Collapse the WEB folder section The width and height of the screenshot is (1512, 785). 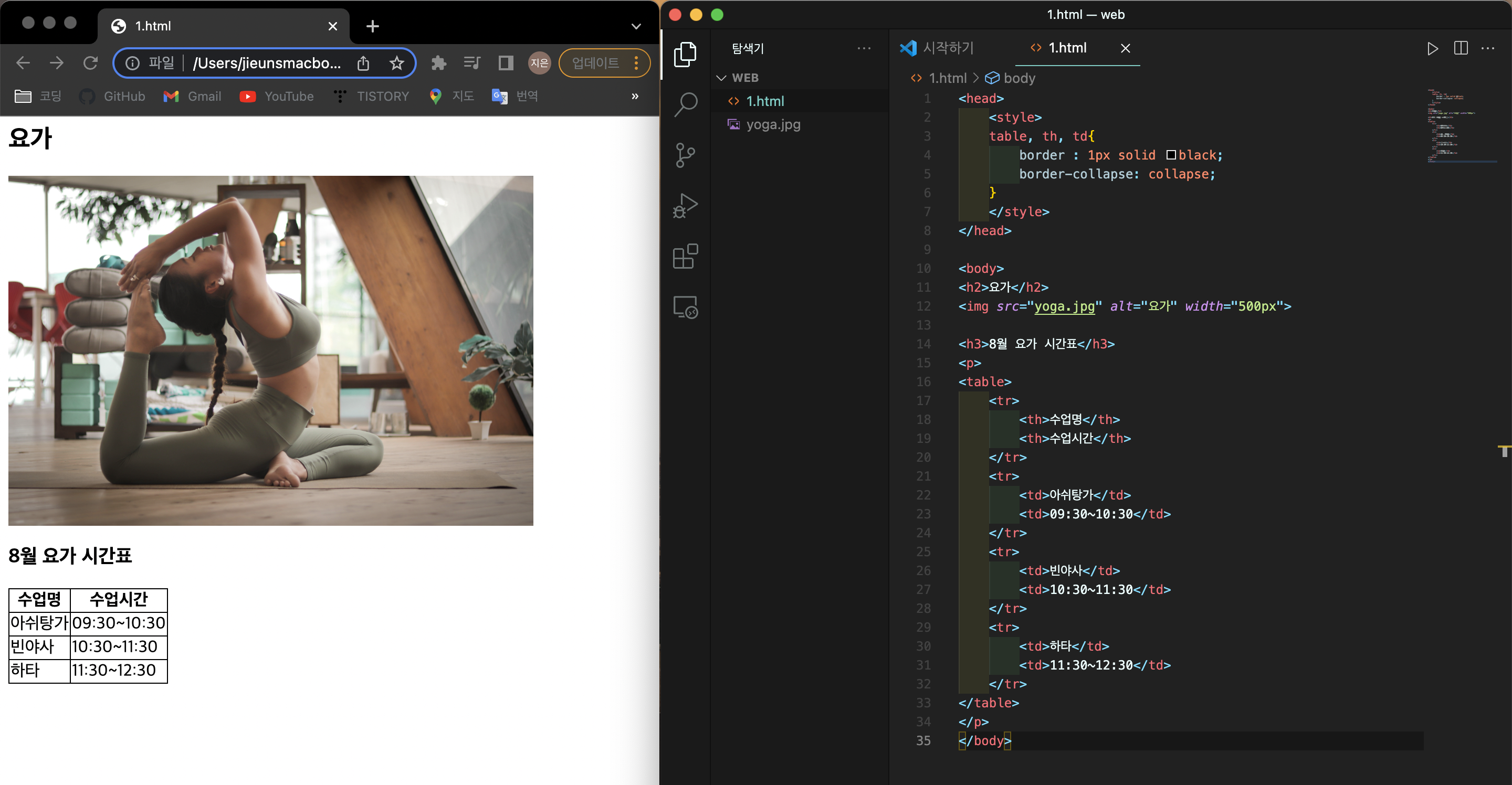[721, 78]
